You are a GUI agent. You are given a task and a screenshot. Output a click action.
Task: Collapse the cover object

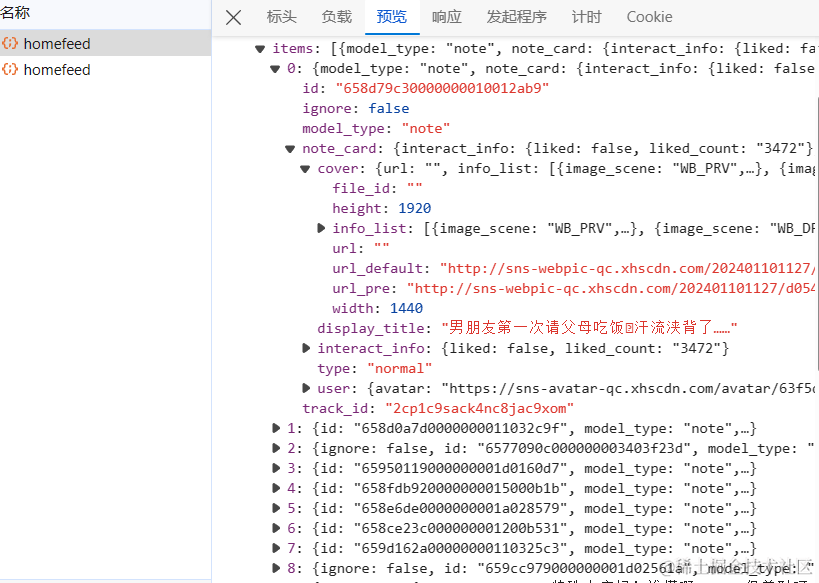pos(306,169)
